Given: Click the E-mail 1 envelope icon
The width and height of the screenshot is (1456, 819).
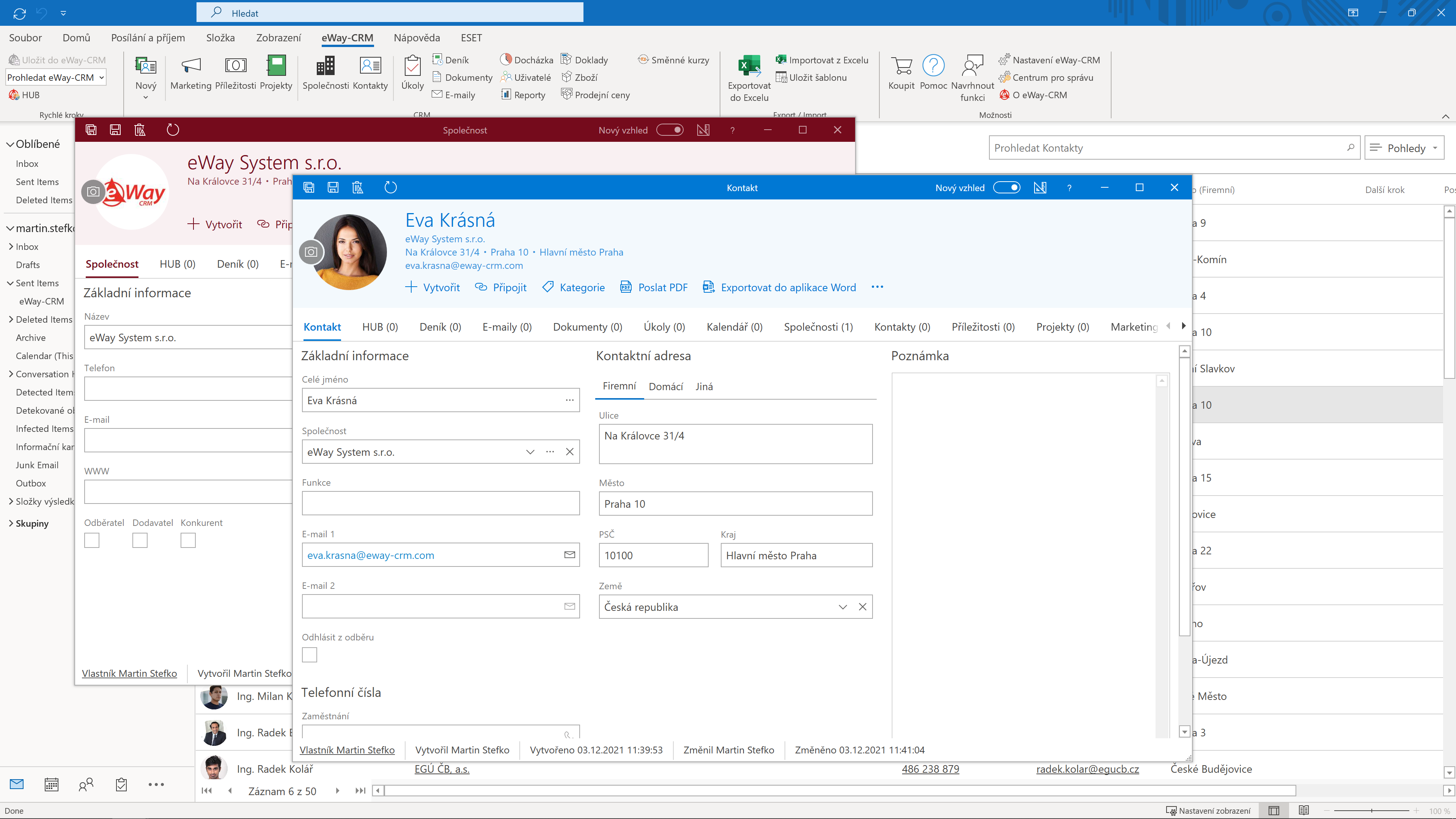Looking at the screenshot, I should 569,555.
